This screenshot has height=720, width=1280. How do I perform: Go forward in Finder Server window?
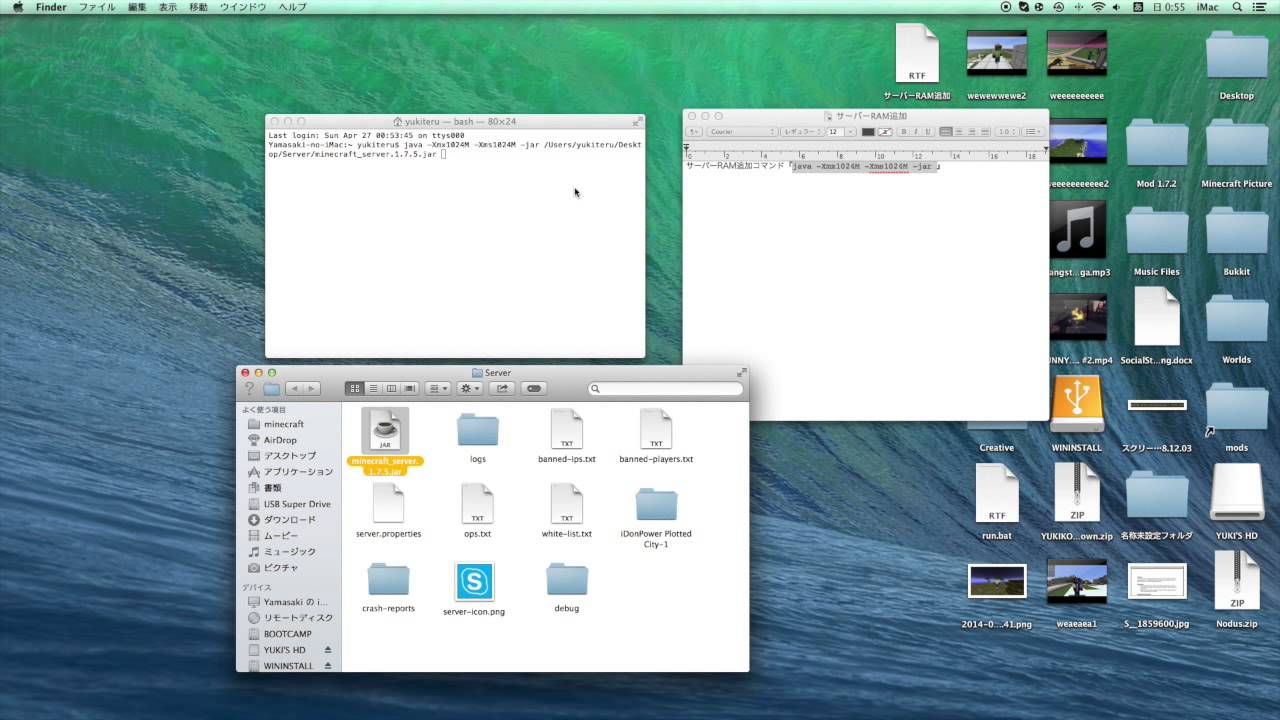coord(311,388)
